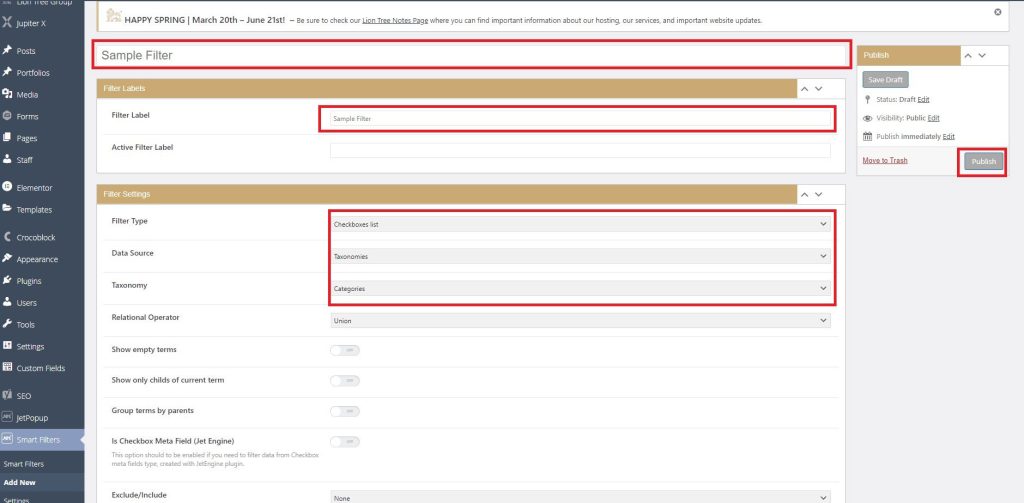This screenshot has width=1024, height=503.
Task: Click the Move to Trash link
Action: click(x=885, y=160)
